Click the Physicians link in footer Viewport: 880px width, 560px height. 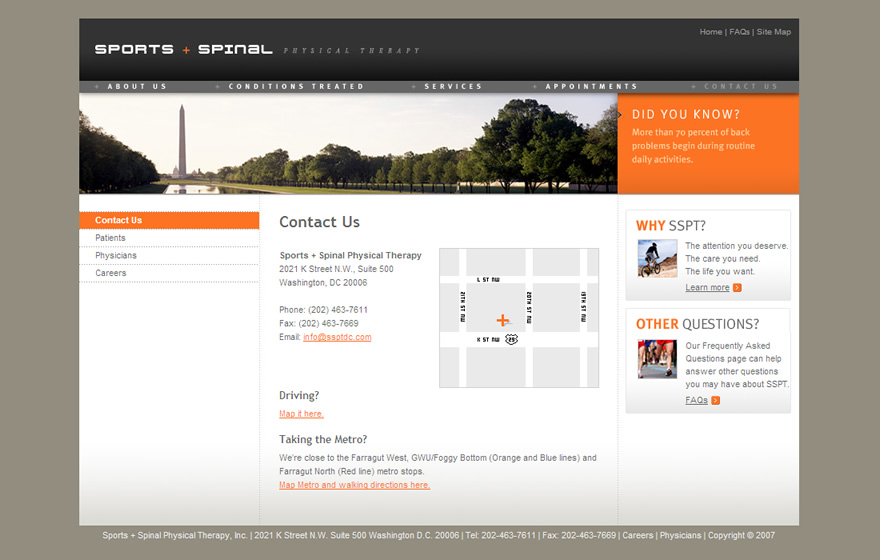[680, 535]
